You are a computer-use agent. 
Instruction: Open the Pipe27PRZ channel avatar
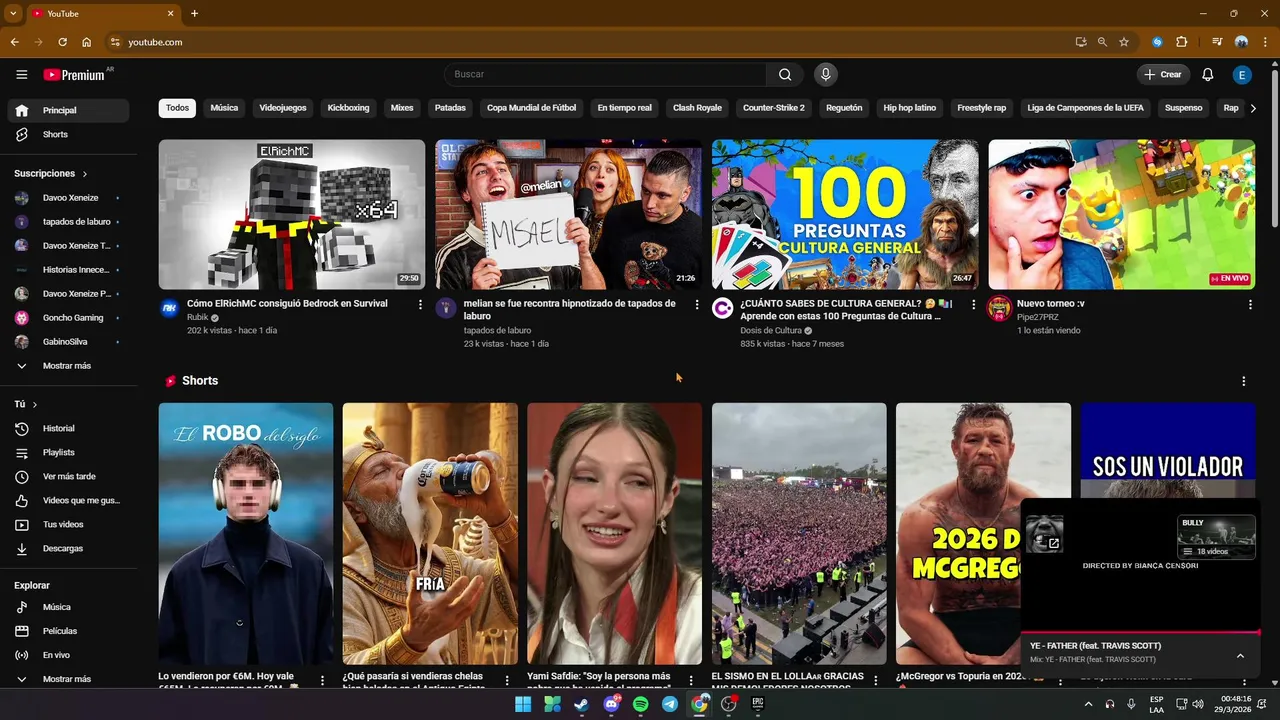[x=999, y=308]
